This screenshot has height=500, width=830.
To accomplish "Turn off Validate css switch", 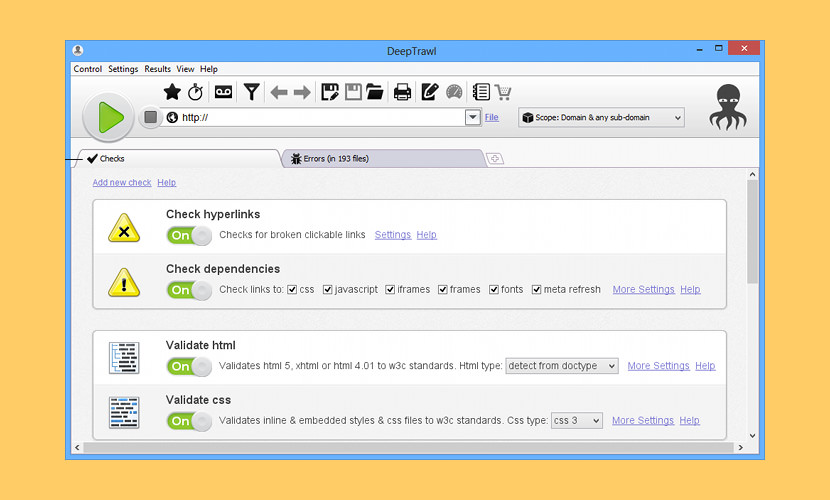I will (x=189, y=421).
